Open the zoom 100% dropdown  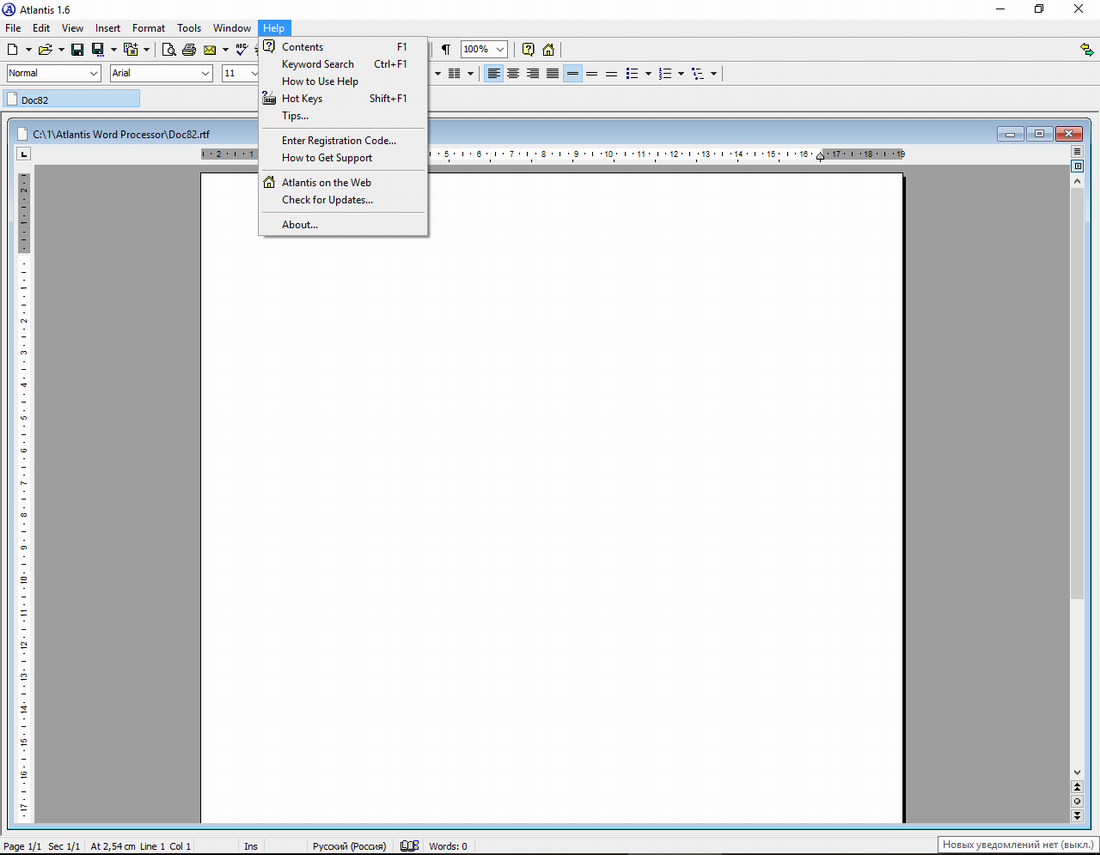click(x=499, y=50)
